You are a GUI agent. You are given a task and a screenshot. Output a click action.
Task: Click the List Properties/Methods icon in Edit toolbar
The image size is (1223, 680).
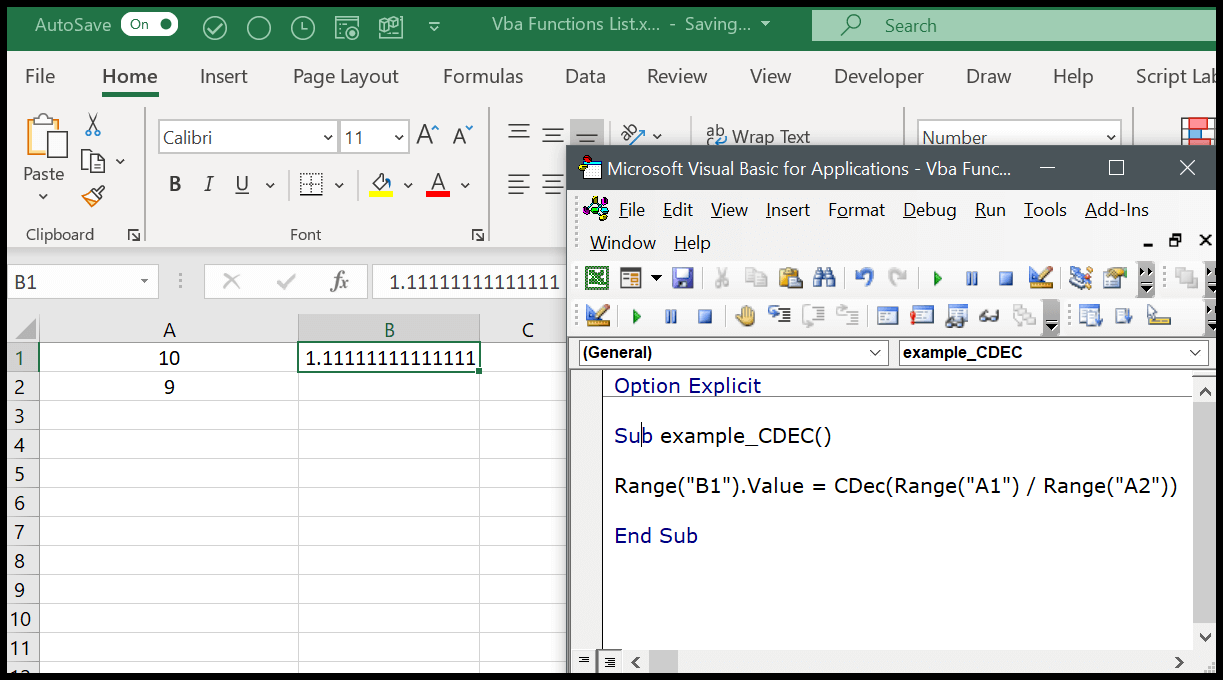click(1090, 316)
